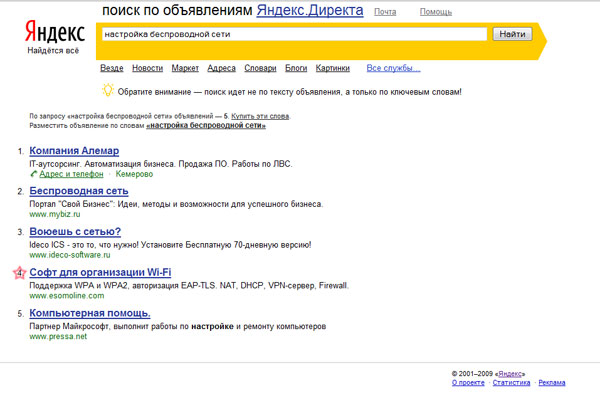
Task: Open the Все службы link
Action: point(393,68)
